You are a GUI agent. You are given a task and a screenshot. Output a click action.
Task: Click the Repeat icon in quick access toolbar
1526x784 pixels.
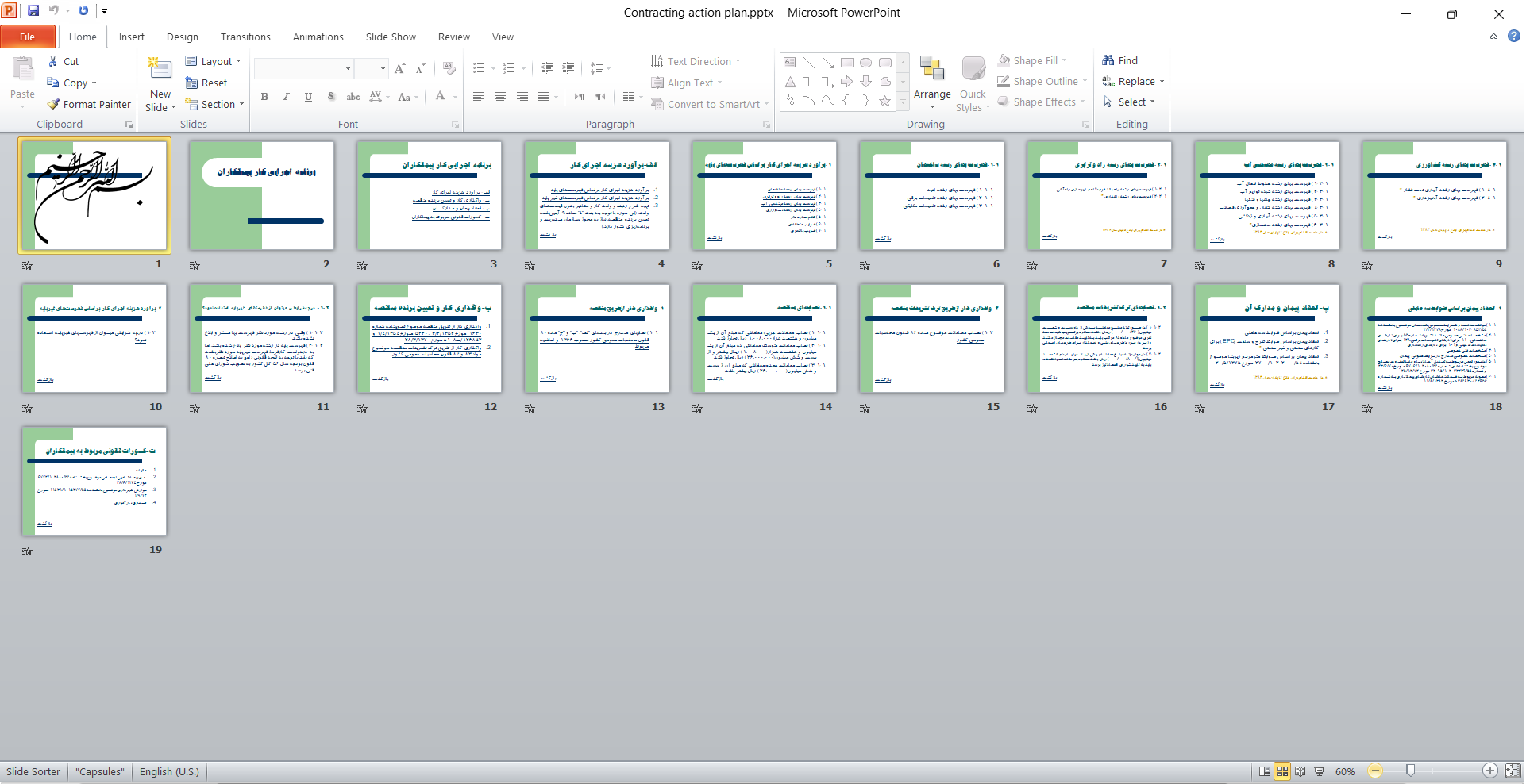point(83,11)
